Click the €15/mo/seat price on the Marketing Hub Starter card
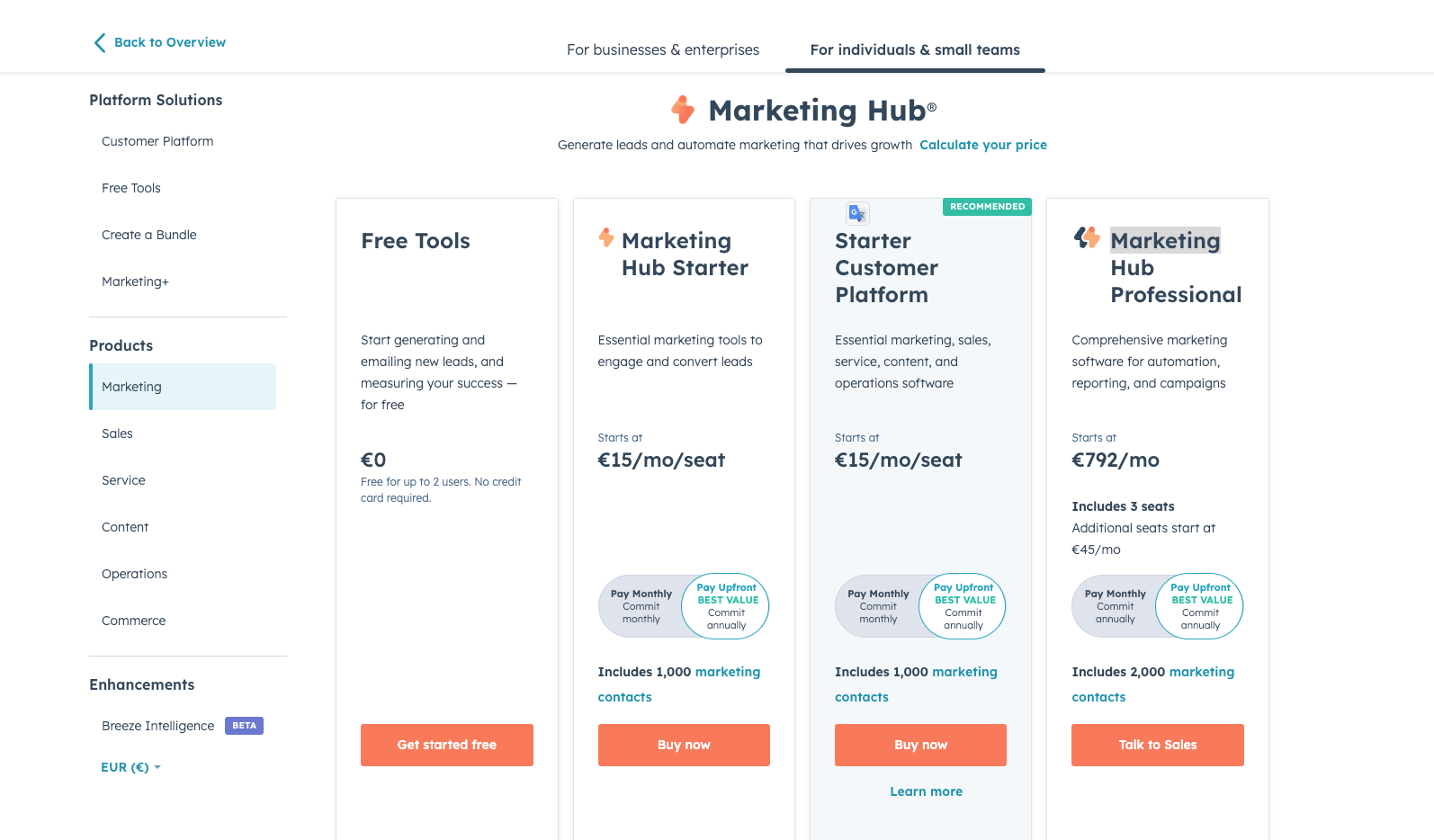 [x=661, y=460]
